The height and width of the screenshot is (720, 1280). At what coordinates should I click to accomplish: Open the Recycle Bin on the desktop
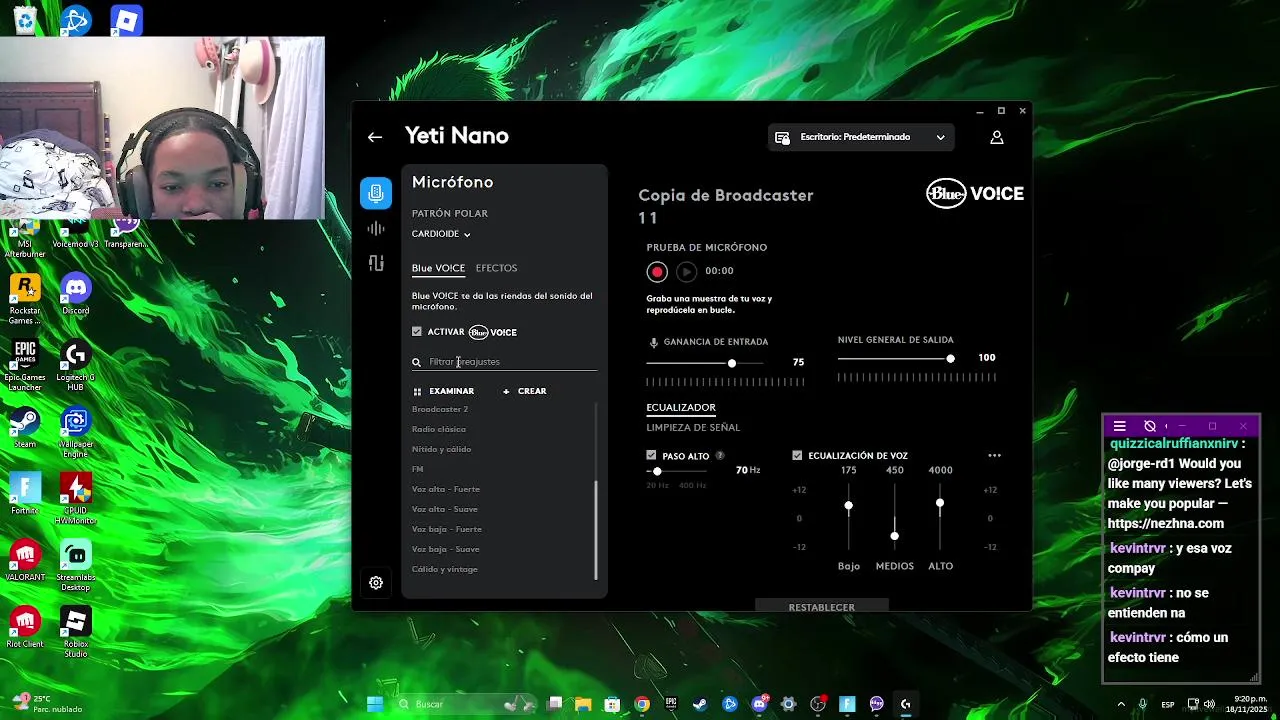[x=24, y=19]
